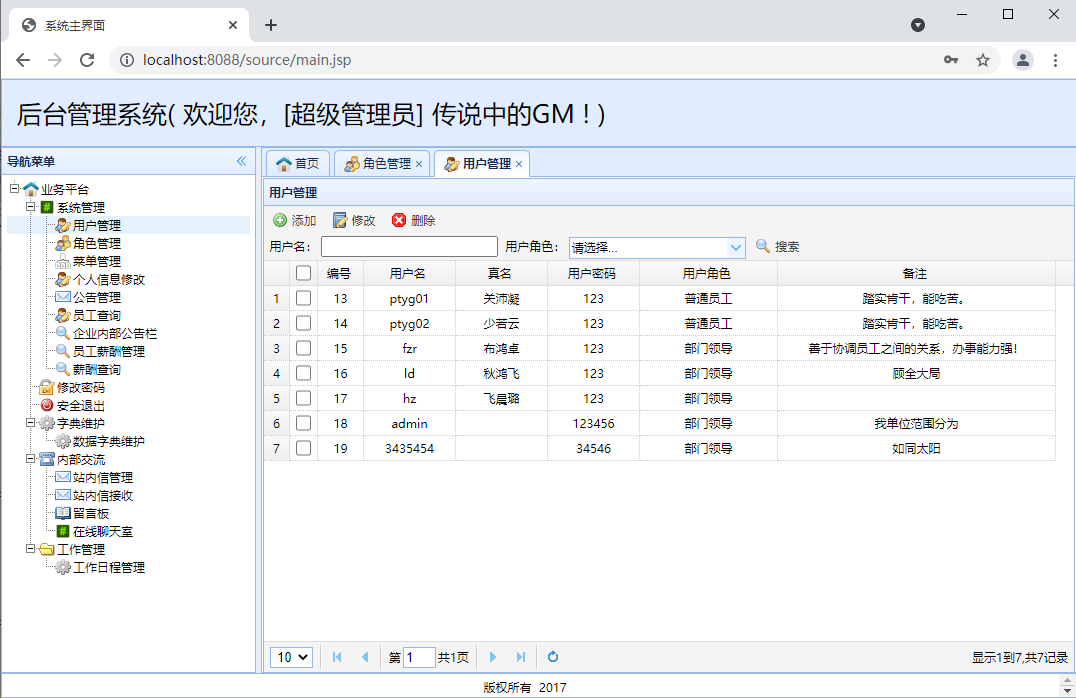The height and width of the screenshot is (698, 1076).
Task: Bookmark this page with star icon
Action: 983,60
